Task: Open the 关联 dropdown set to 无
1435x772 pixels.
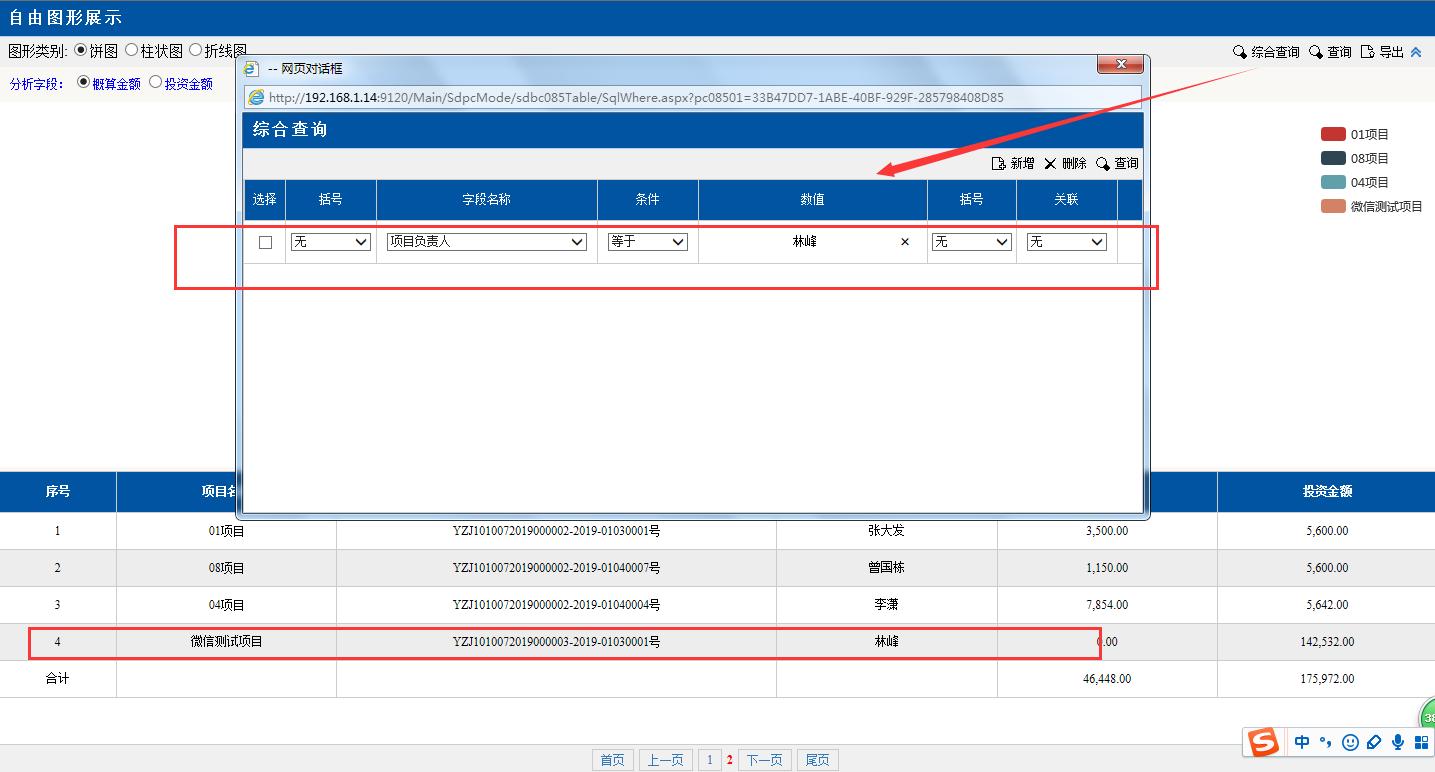Action: tap(1066, 242)
